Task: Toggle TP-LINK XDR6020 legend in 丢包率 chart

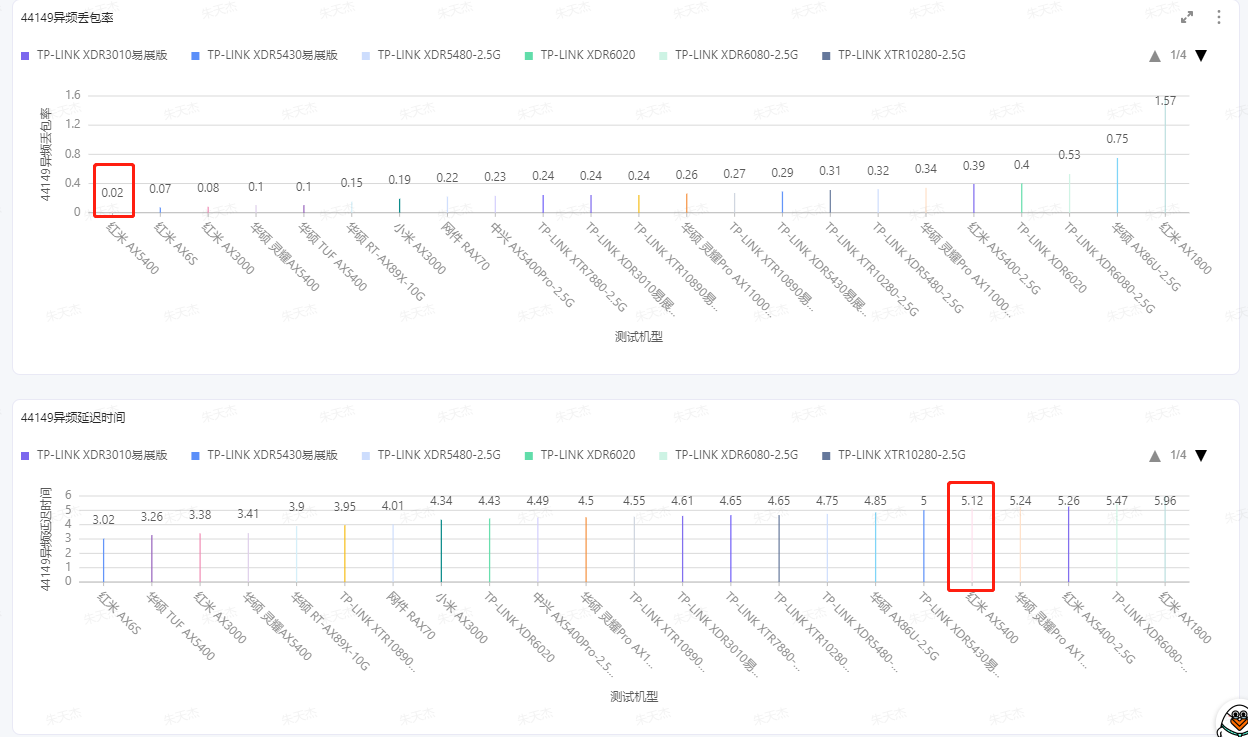Action: (579, 55)
